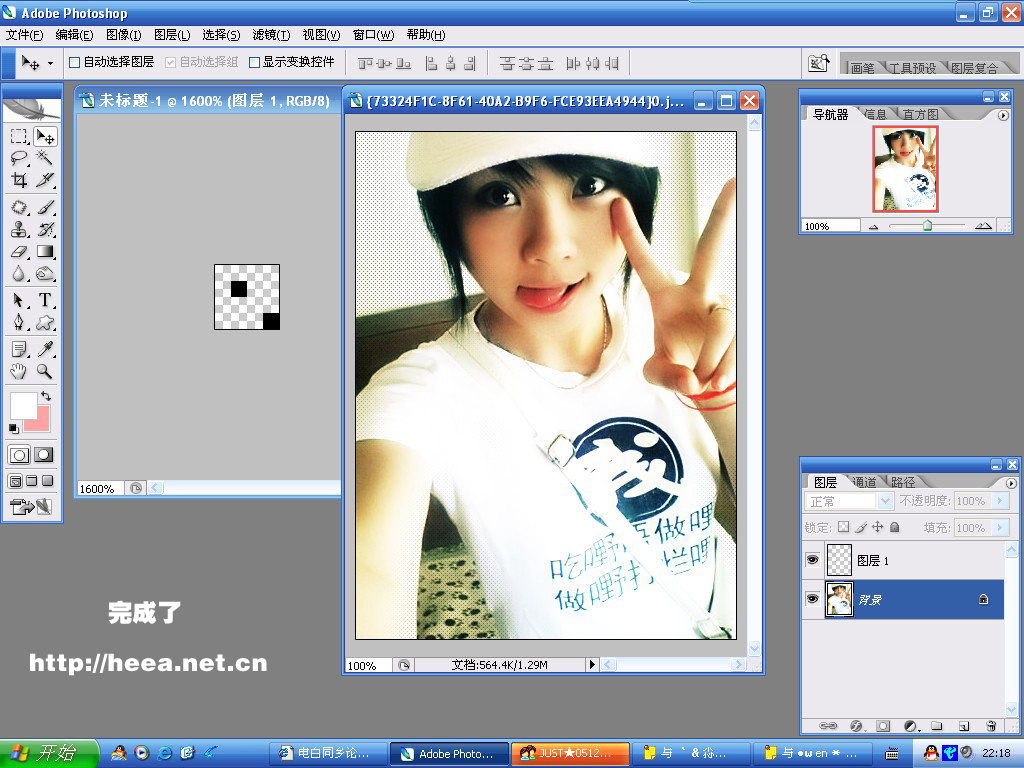Enable 自动选择图层 checkbox
Viewport: 1024px width, 768px height.
[x=74, y=62]
